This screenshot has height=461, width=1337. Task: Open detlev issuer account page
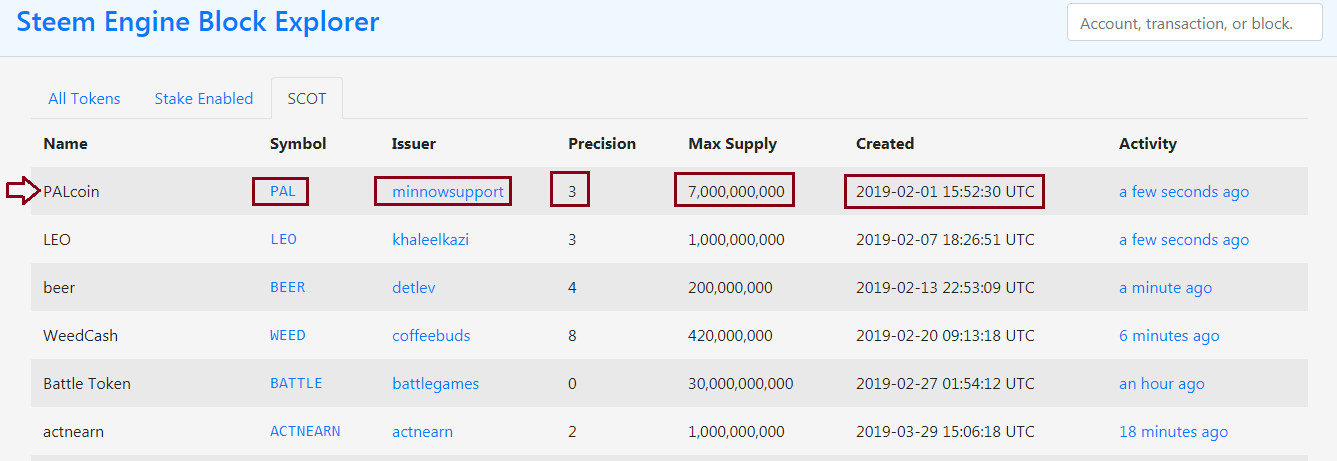tap(413, 288)
